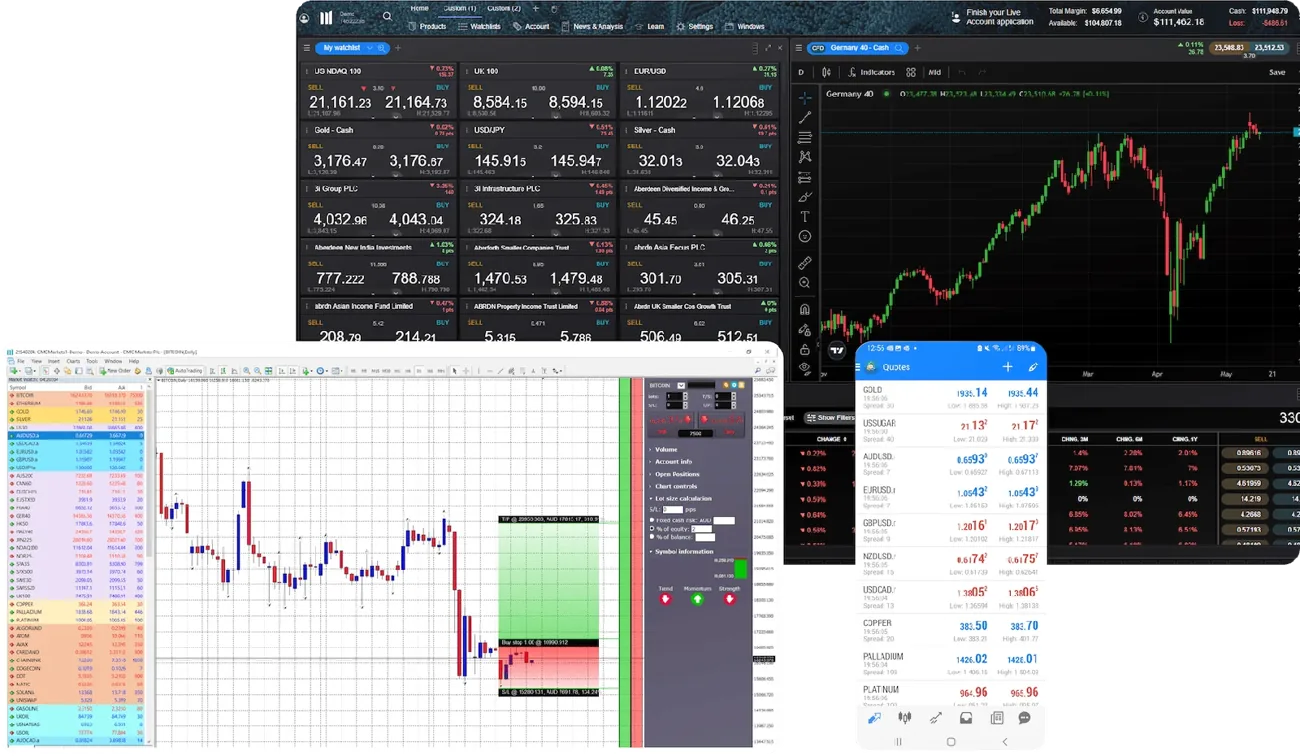
Task: Select the crosshair cursor tool in Germany 40 chart
Action: click(x=805, y=98)
